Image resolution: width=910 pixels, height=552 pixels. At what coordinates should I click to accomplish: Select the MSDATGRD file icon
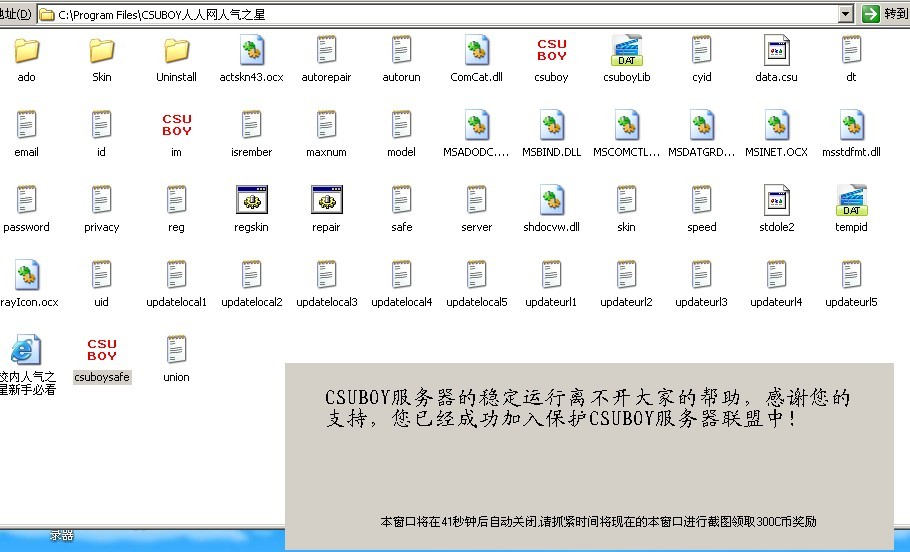pos(701,126)
